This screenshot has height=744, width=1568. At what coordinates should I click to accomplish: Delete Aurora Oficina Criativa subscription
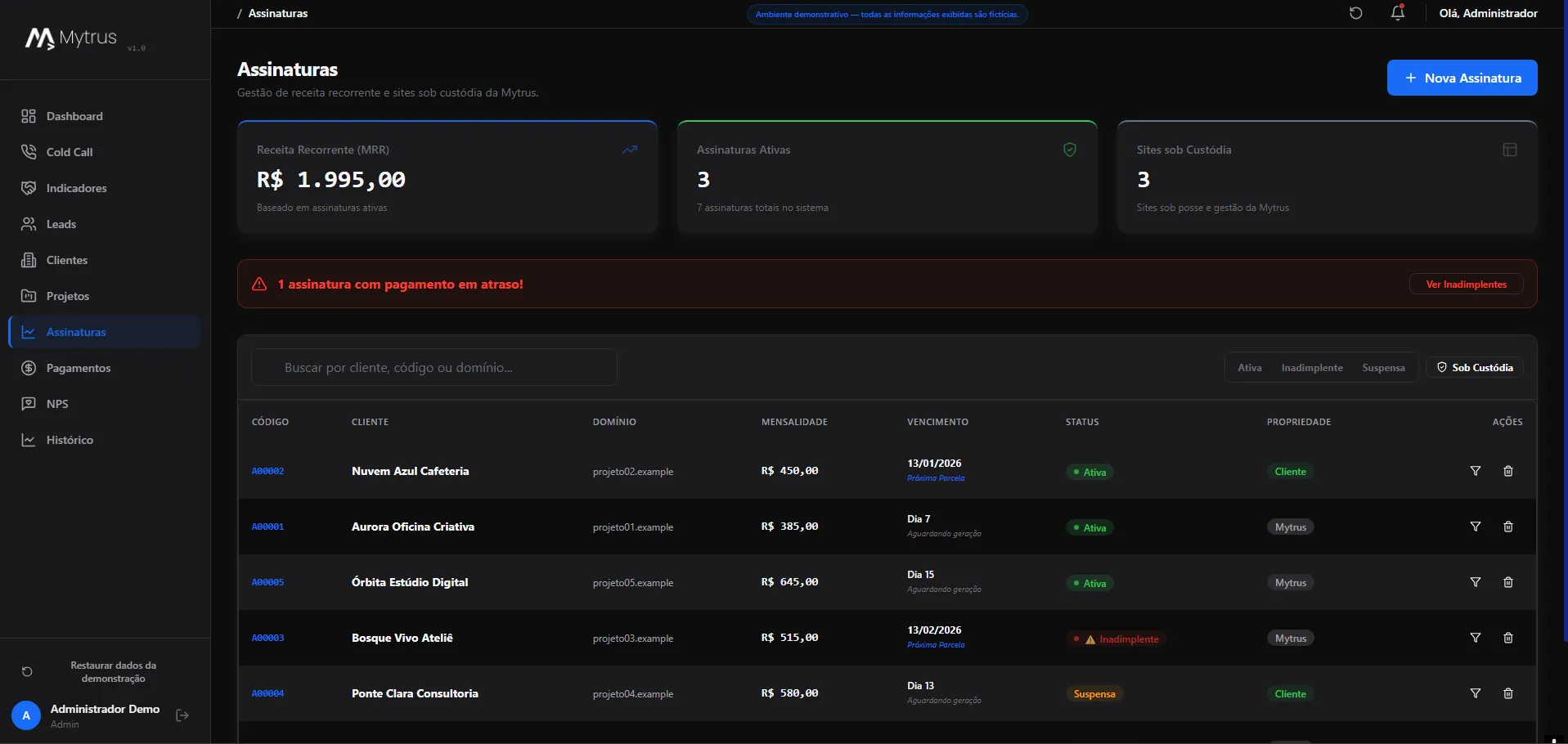tap(1508, 527)
